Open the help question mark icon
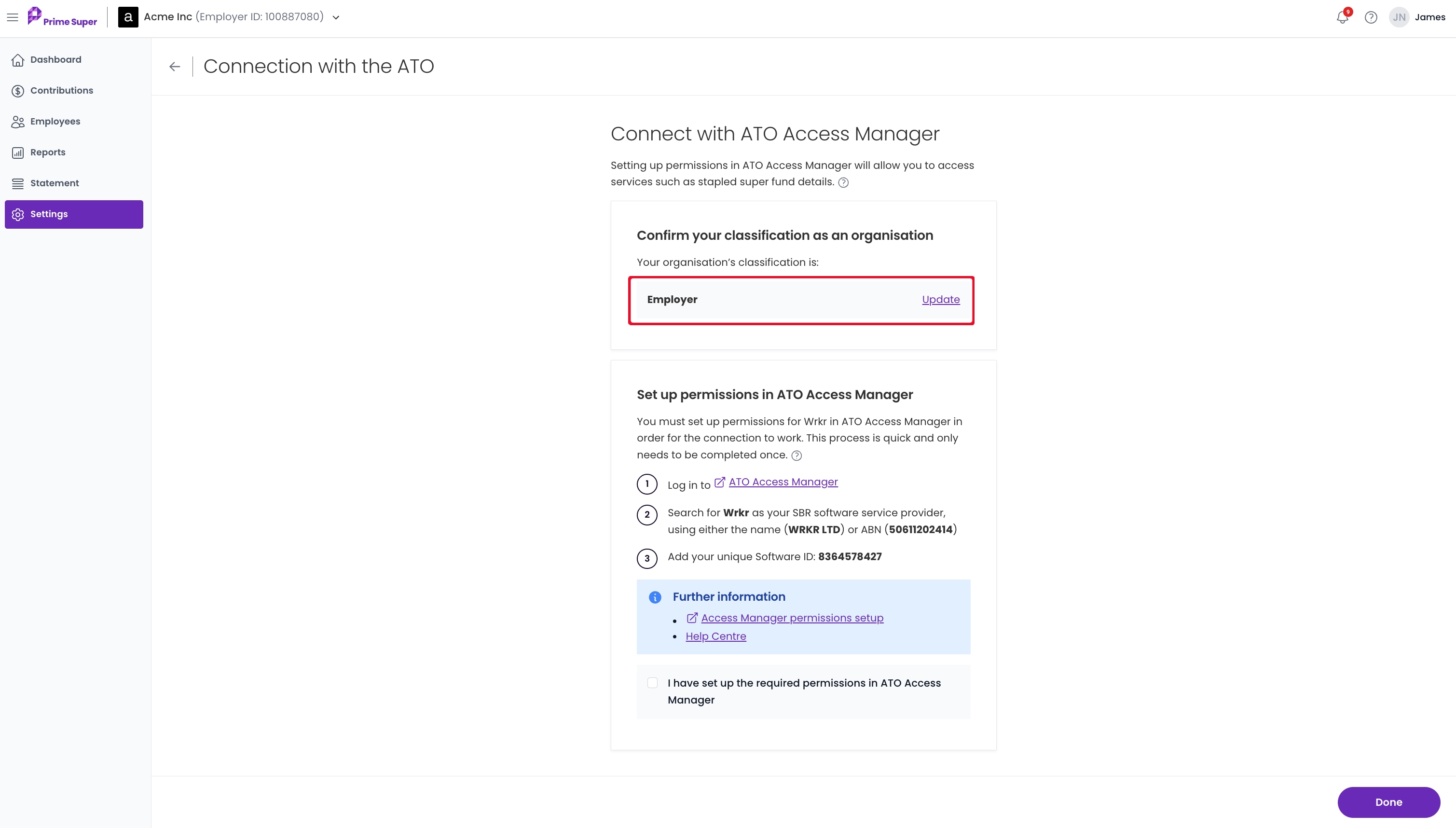1456x828 pixels. (x=1371, y=17)
